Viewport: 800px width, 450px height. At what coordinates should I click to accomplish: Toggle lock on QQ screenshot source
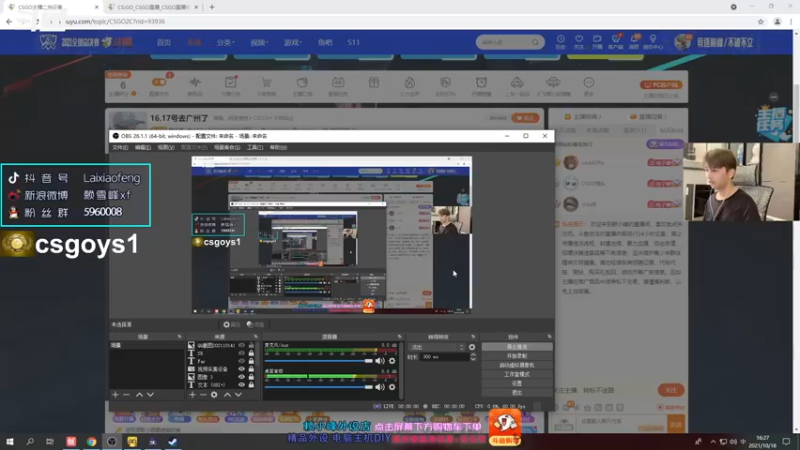coord(251,345)
